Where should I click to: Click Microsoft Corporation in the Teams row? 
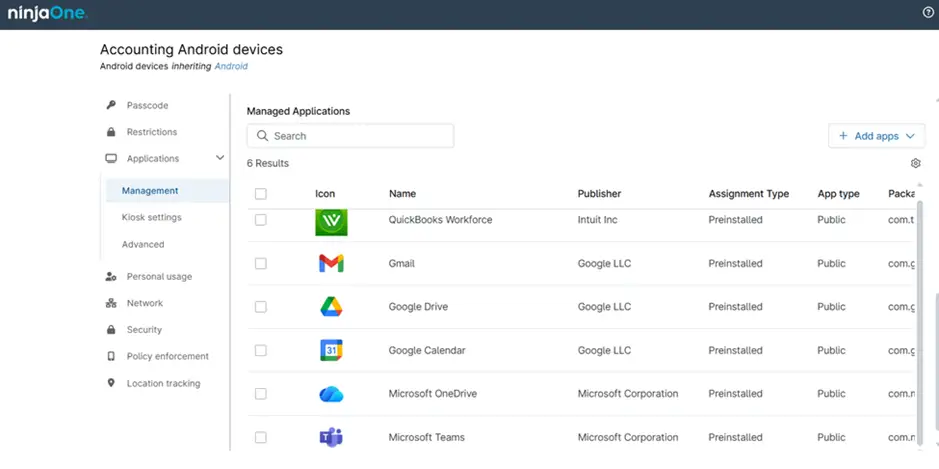[628, 437]
